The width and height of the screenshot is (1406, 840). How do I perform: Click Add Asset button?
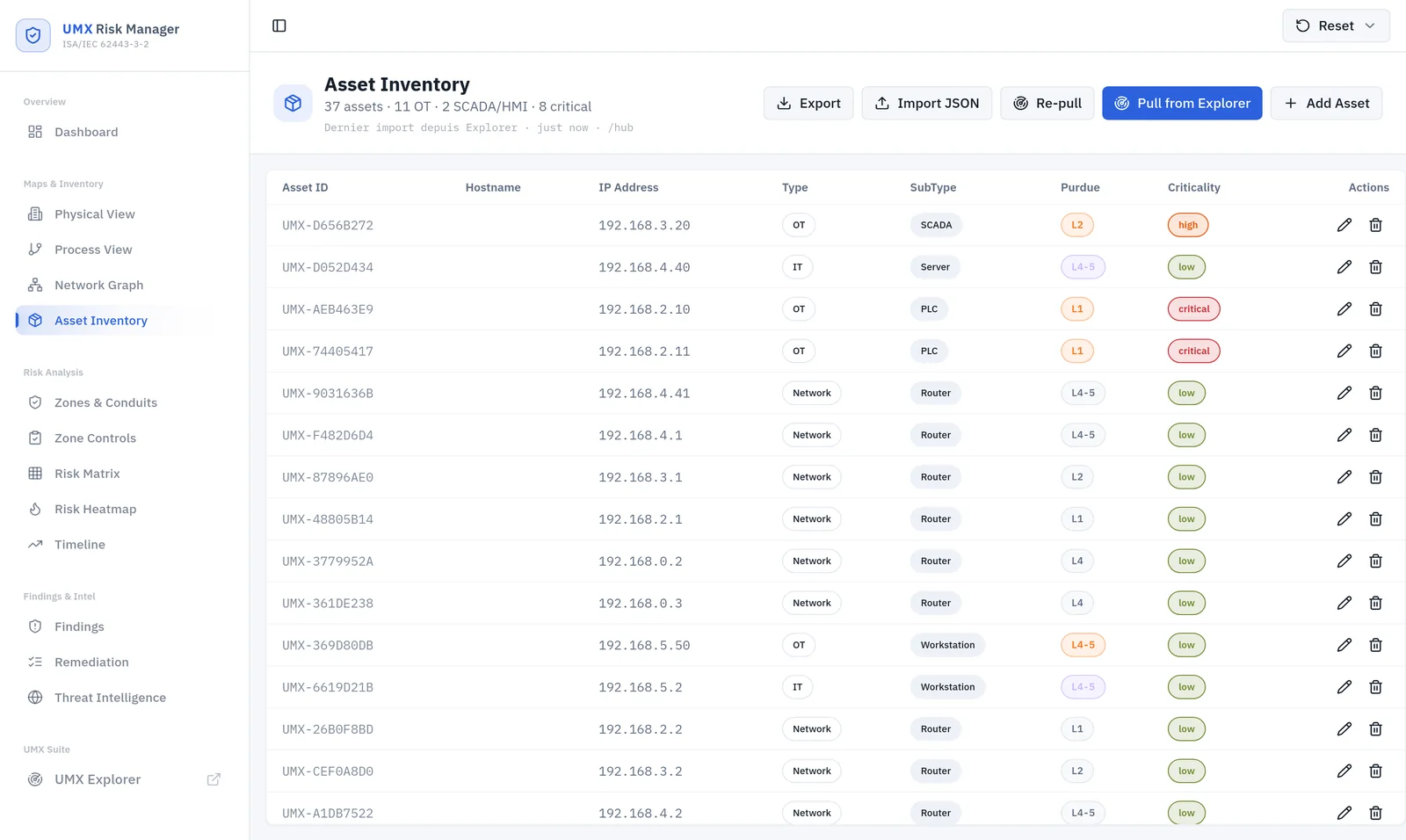point(1326,103)
